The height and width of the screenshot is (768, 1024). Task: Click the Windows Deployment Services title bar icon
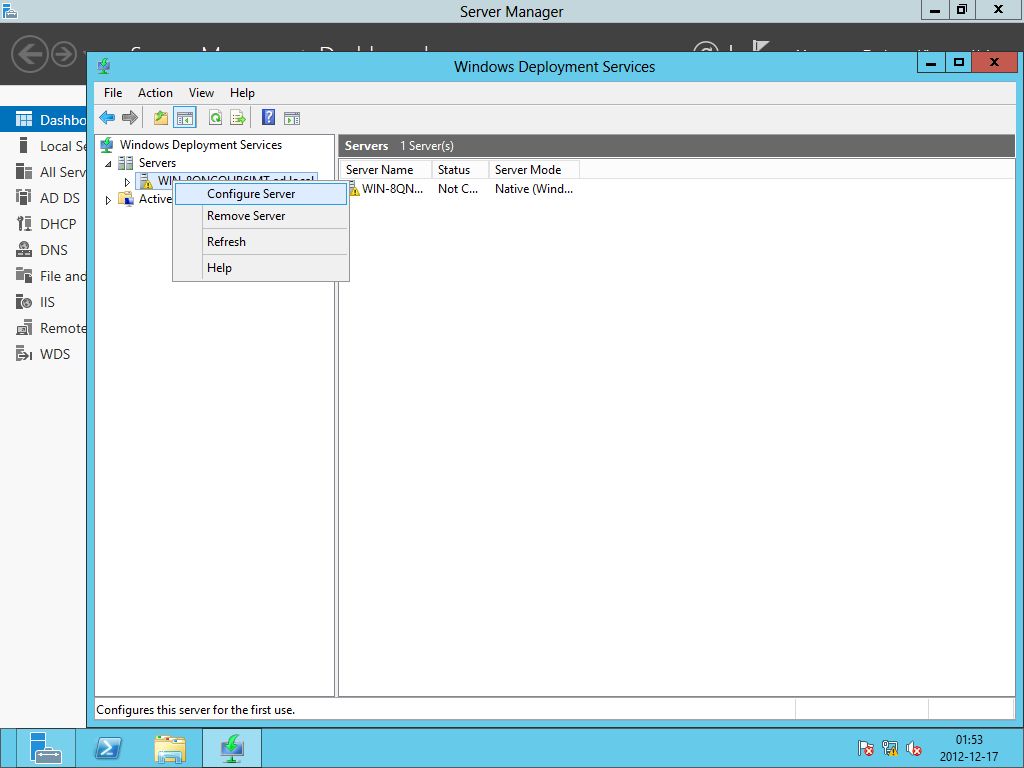coord(104,66)
